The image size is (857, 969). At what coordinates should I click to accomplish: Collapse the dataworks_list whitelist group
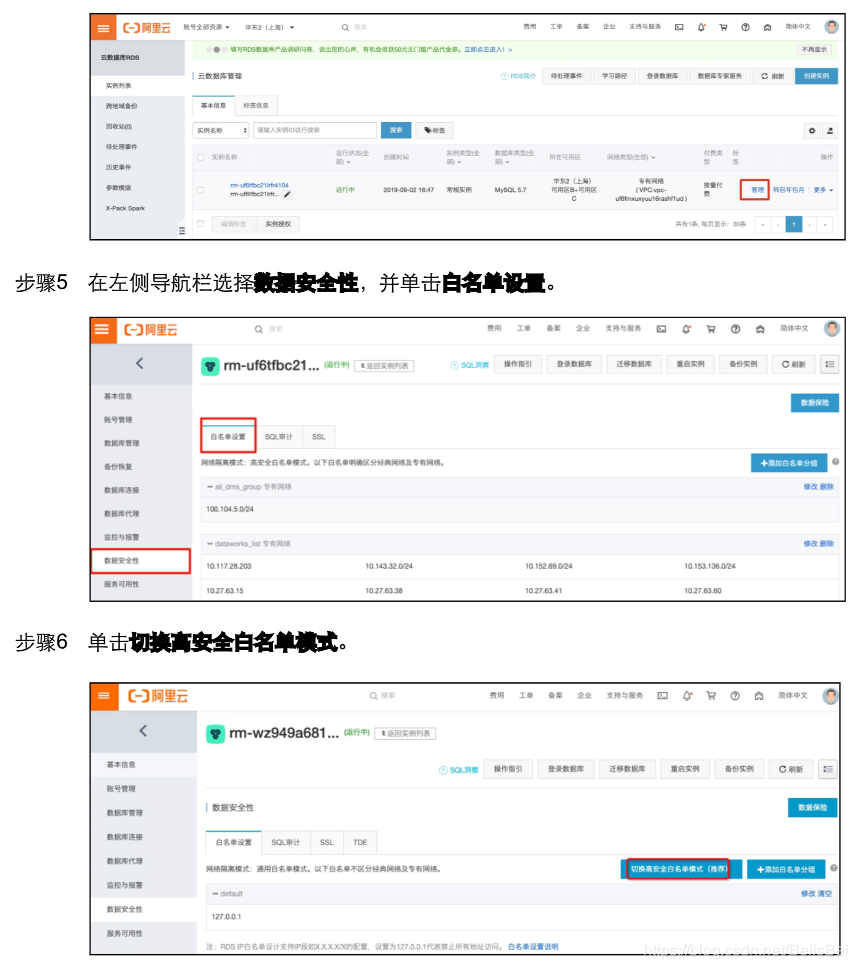pyautogui.click(x=210, y=544)
